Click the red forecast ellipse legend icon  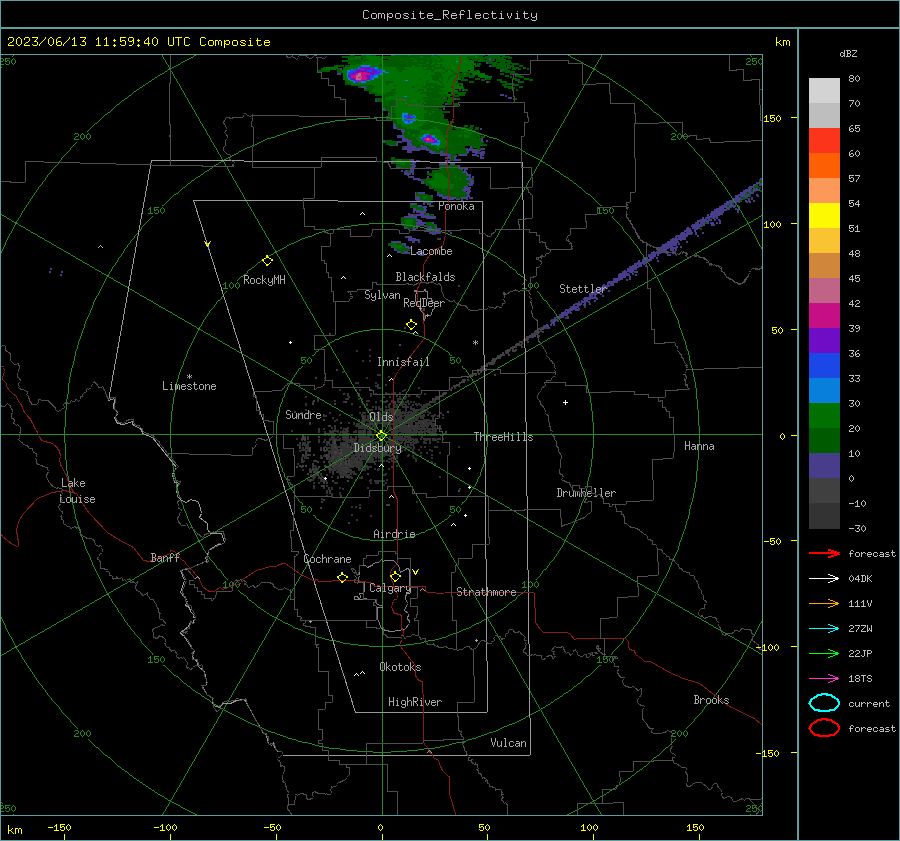pos(824,728)
